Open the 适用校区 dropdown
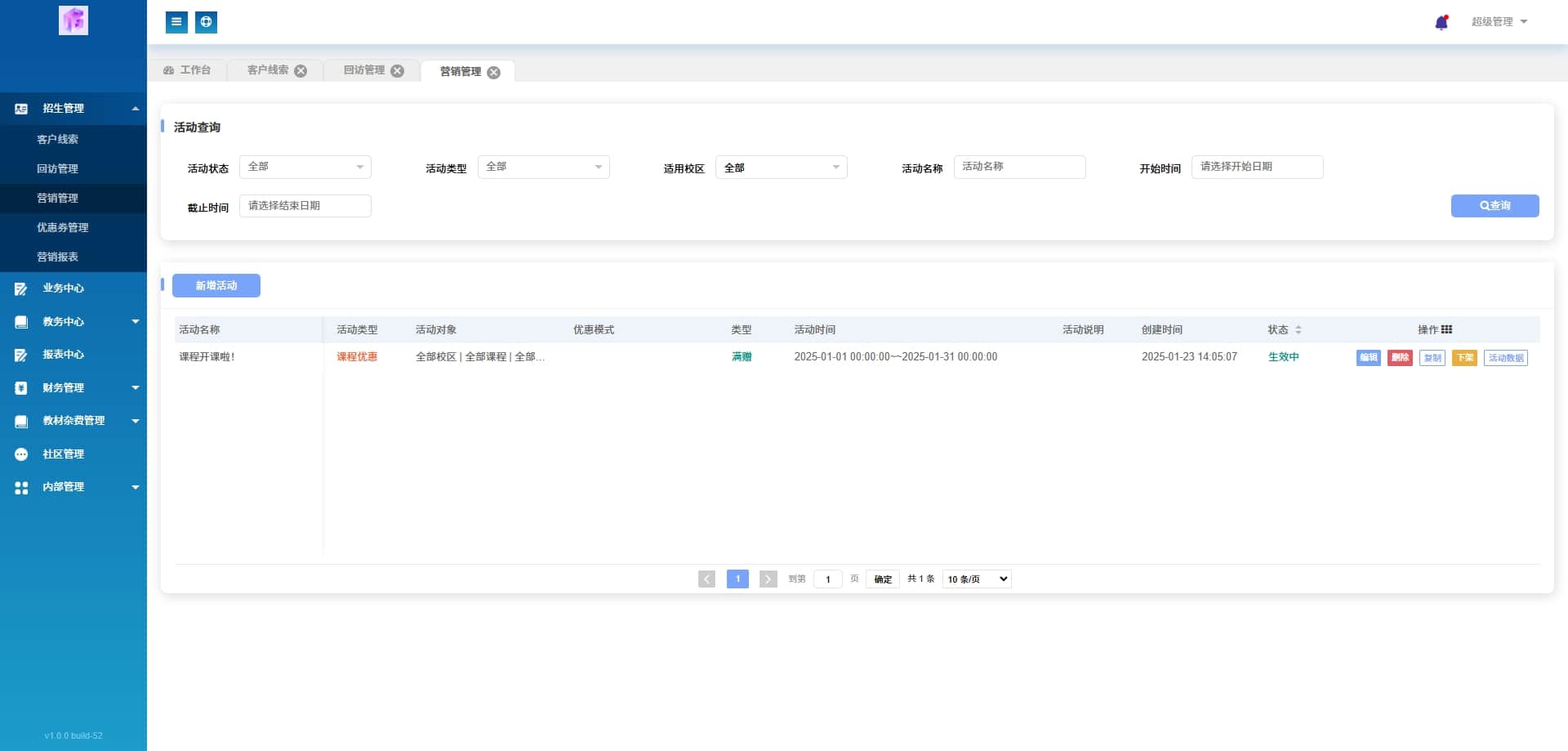The image size is (1568, 751). tap(782, 167)
